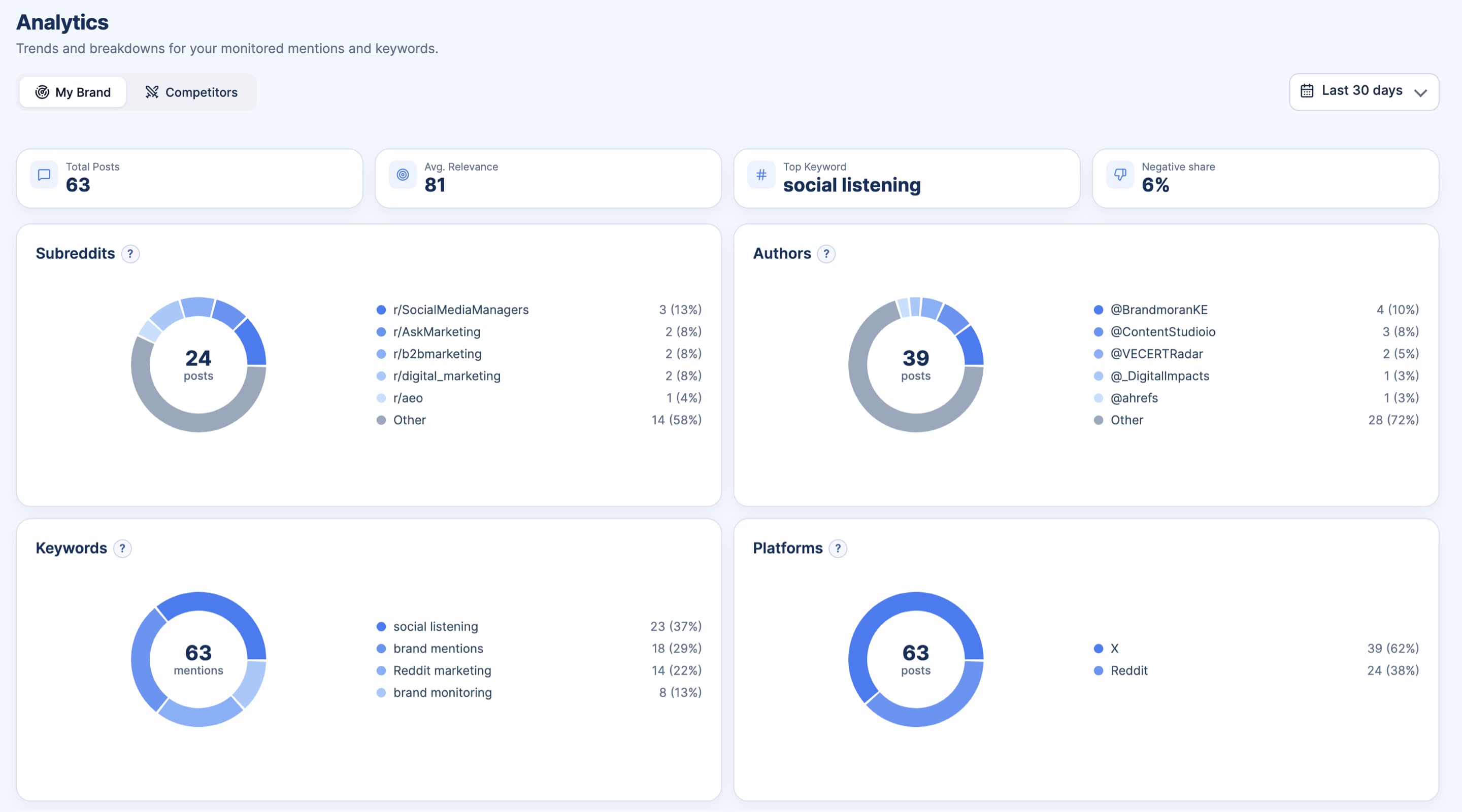
Task: Select the @ahrefs author entry
Action: (1256, 398)
